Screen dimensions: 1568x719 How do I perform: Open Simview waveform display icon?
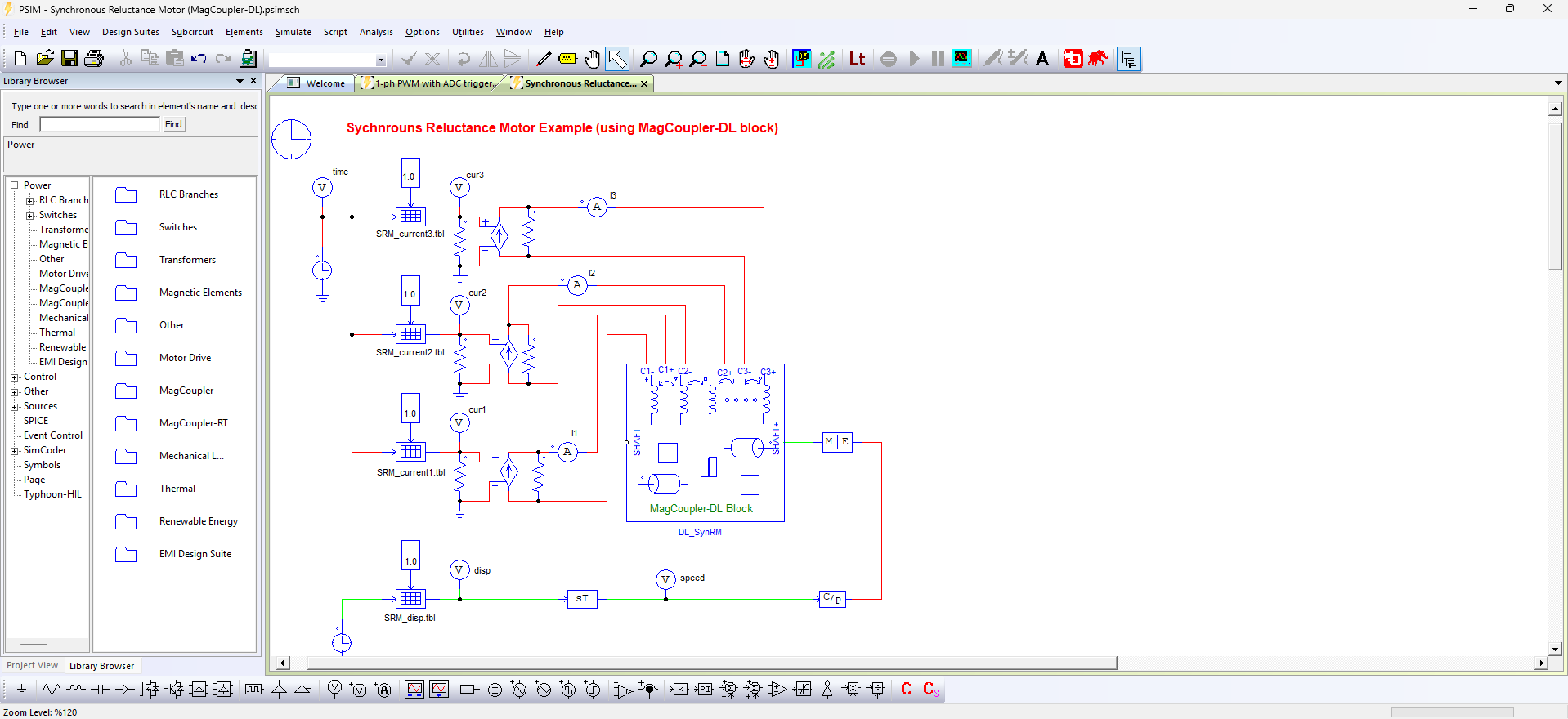click(961, 59)
